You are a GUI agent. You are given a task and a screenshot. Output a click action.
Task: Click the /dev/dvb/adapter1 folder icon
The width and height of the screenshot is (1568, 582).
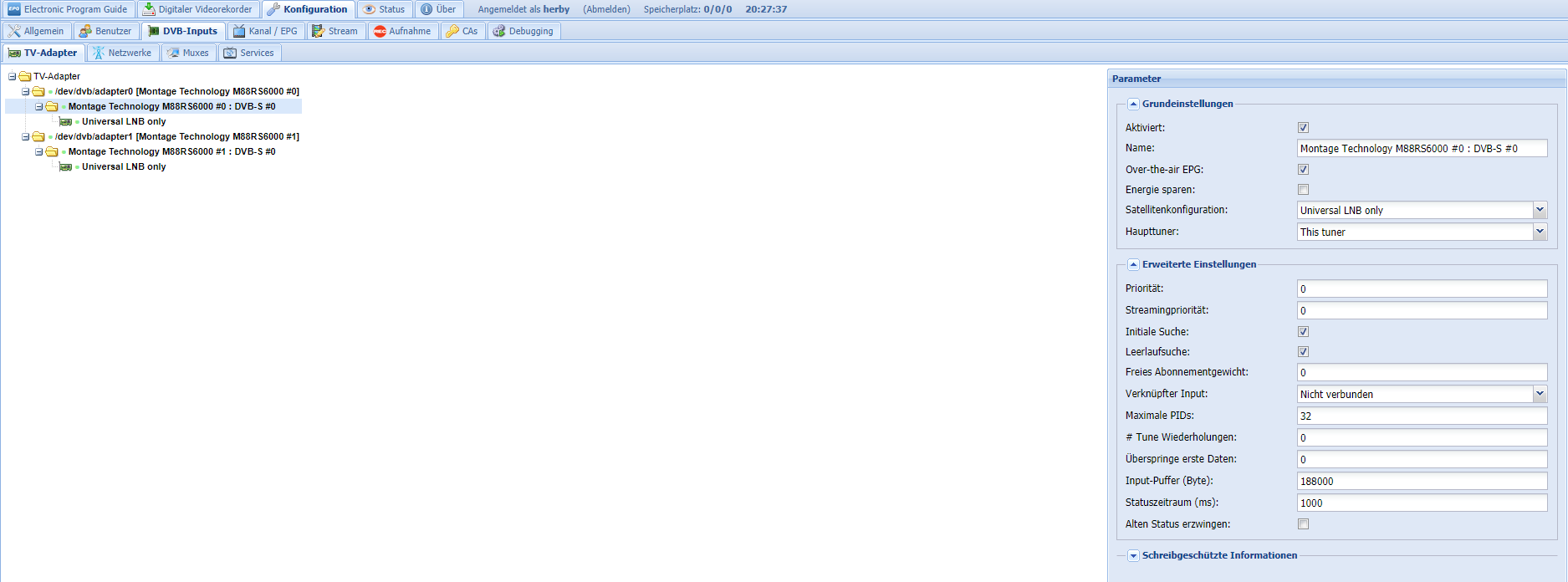tap(38, 136)
